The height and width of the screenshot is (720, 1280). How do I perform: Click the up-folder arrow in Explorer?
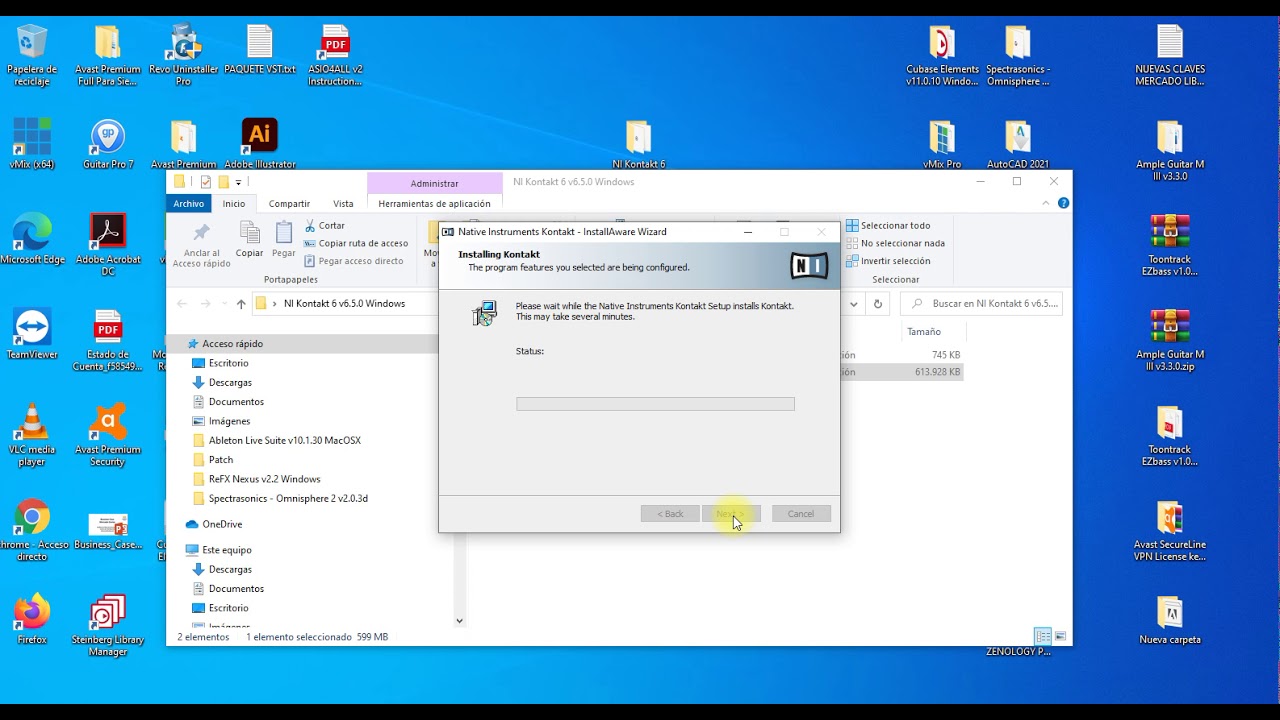point(241,304)
